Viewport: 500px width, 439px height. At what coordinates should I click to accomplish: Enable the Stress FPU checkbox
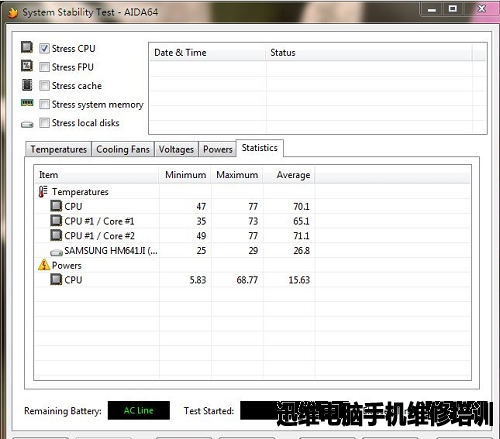coord(44,67)
